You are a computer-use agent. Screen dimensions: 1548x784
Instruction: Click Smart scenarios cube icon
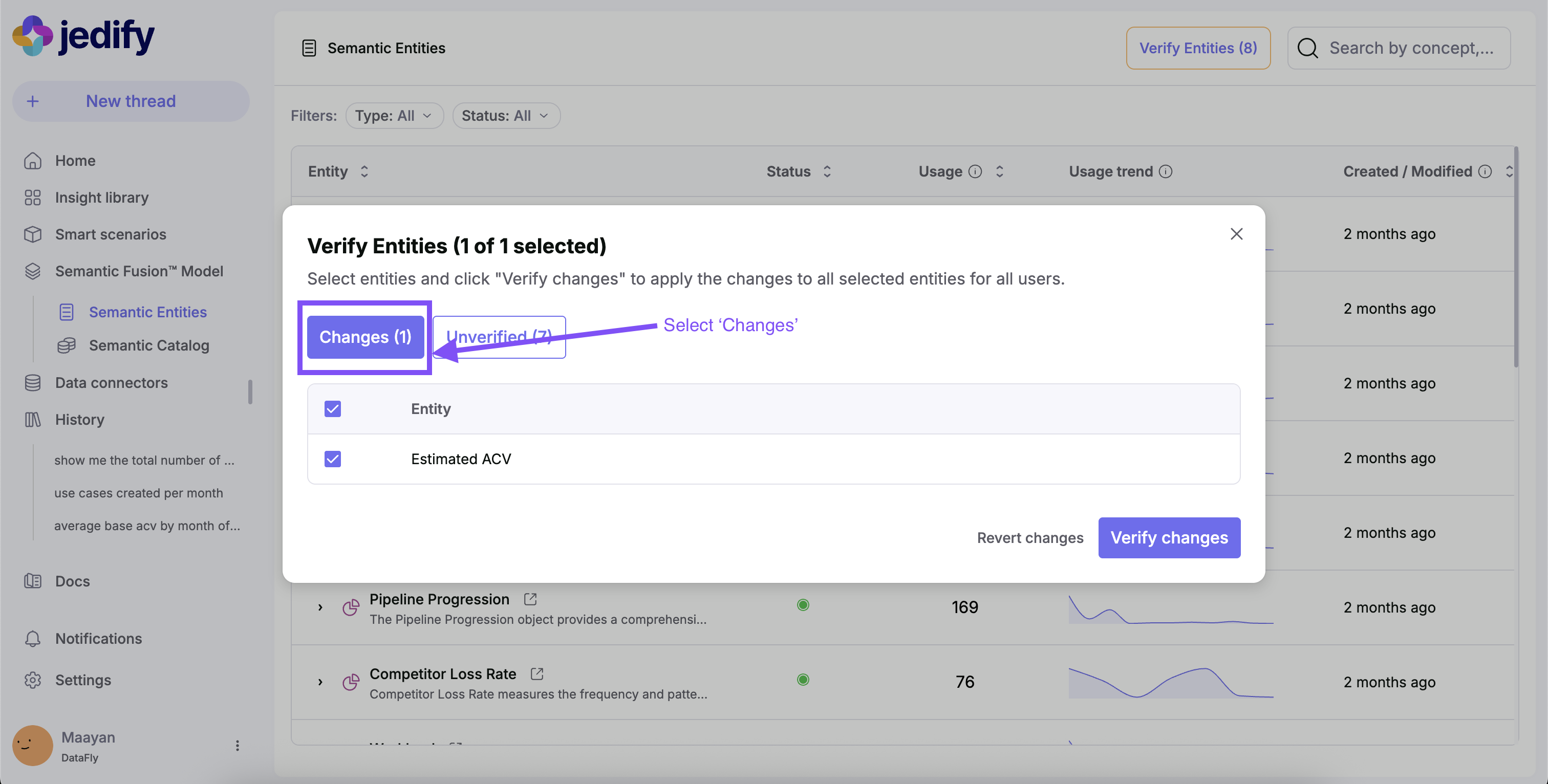click(32, 234)
